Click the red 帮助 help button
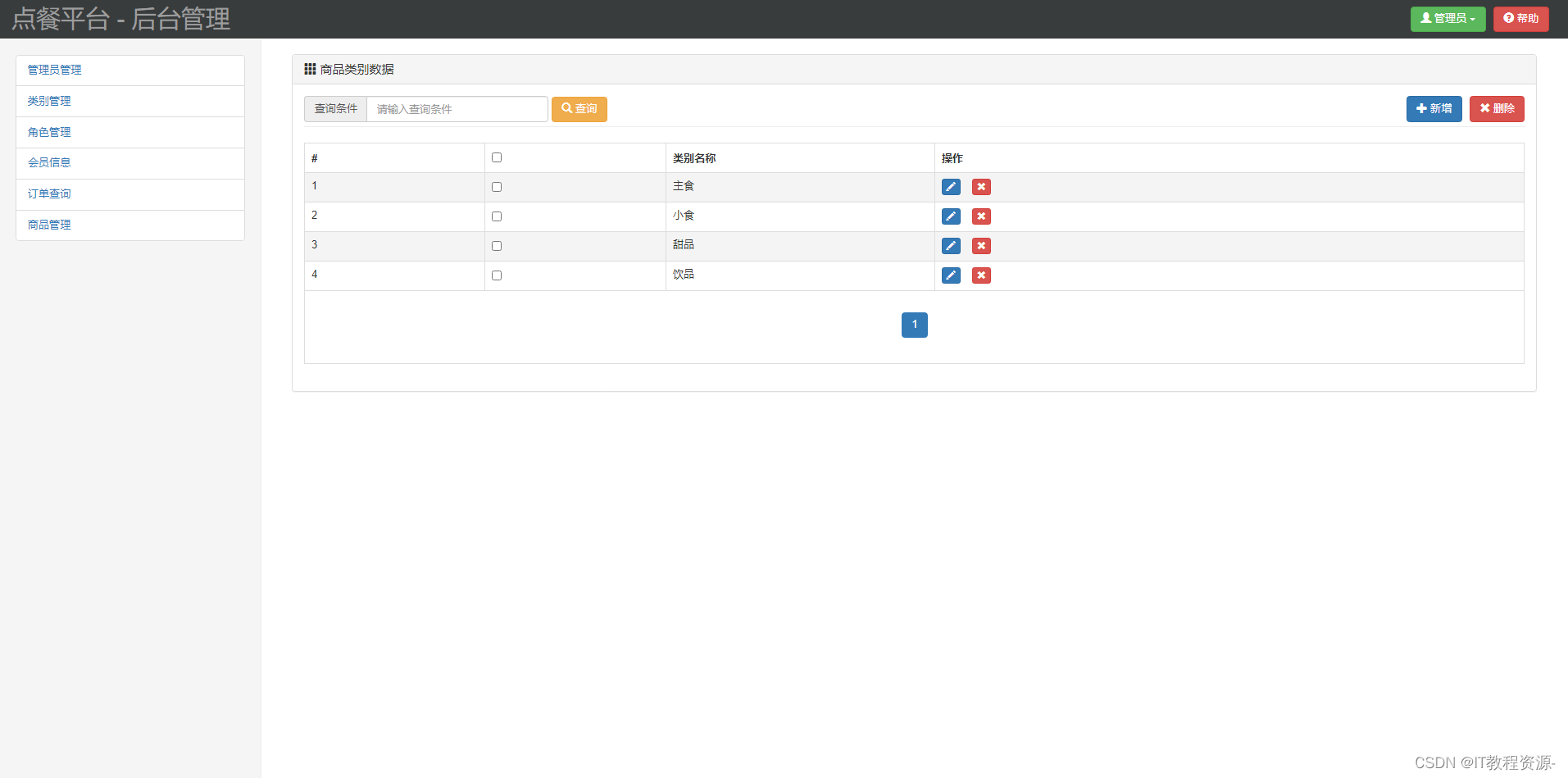The width and height of the screenshot is (1568, 778). (x=1520, y=19)
